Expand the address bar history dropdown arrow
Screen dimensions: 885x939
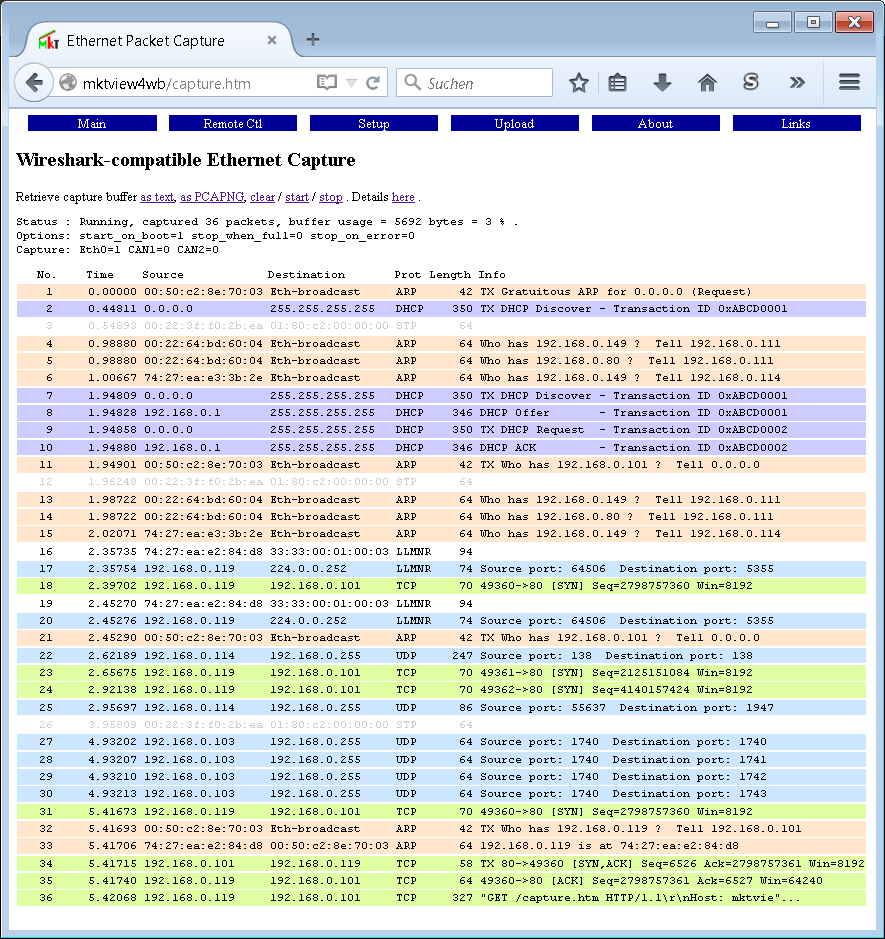pos(351,83)
